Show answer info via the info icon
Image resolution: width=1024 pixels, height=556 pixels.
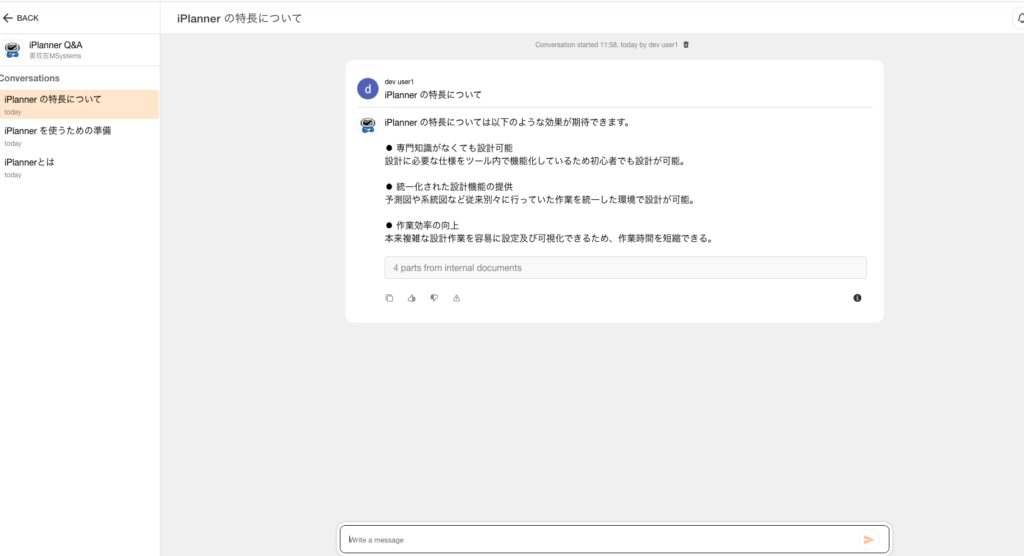click(x=857, y=298)
